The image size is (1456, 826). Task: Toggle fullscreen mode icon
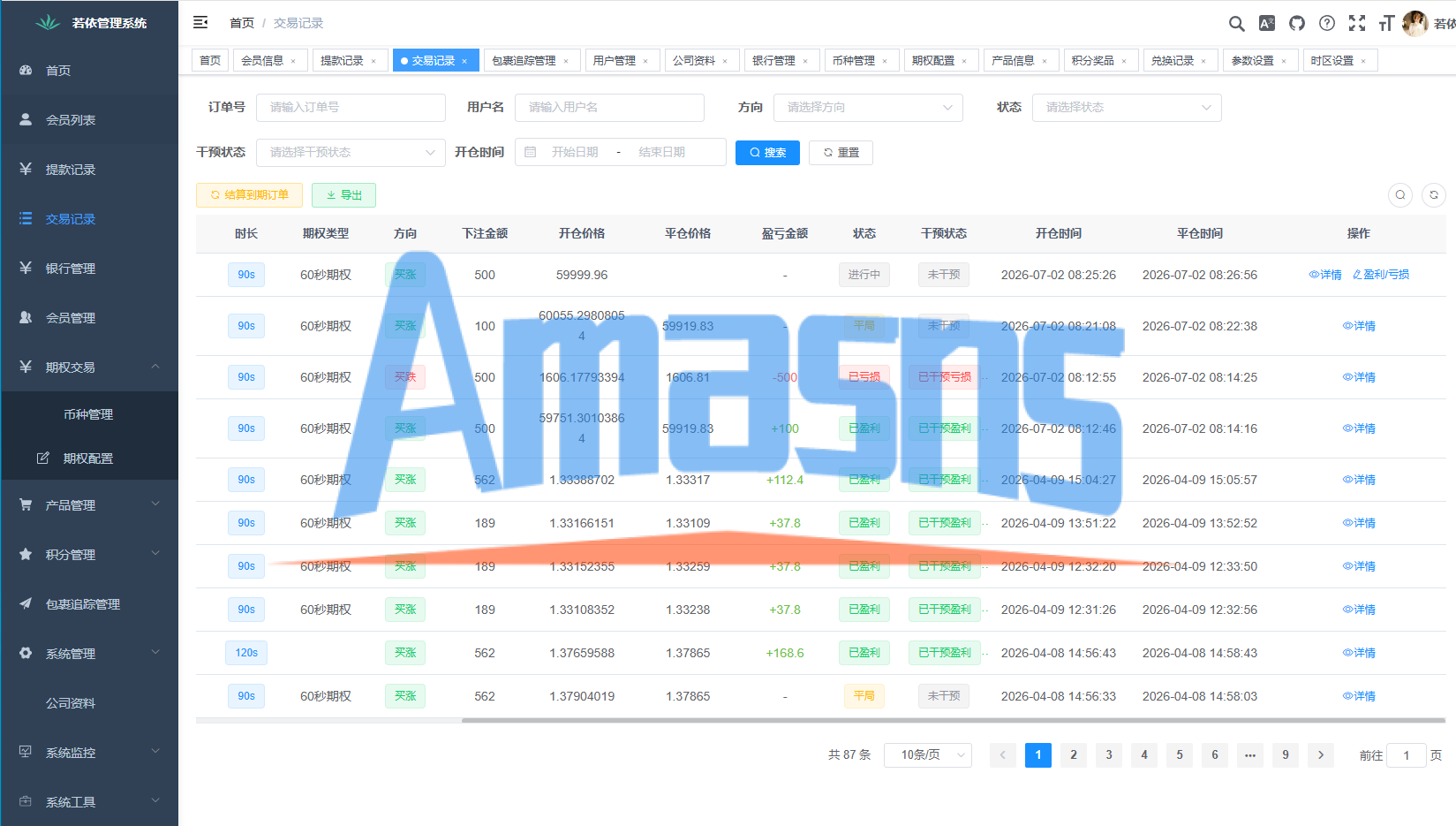point(1357,23)
